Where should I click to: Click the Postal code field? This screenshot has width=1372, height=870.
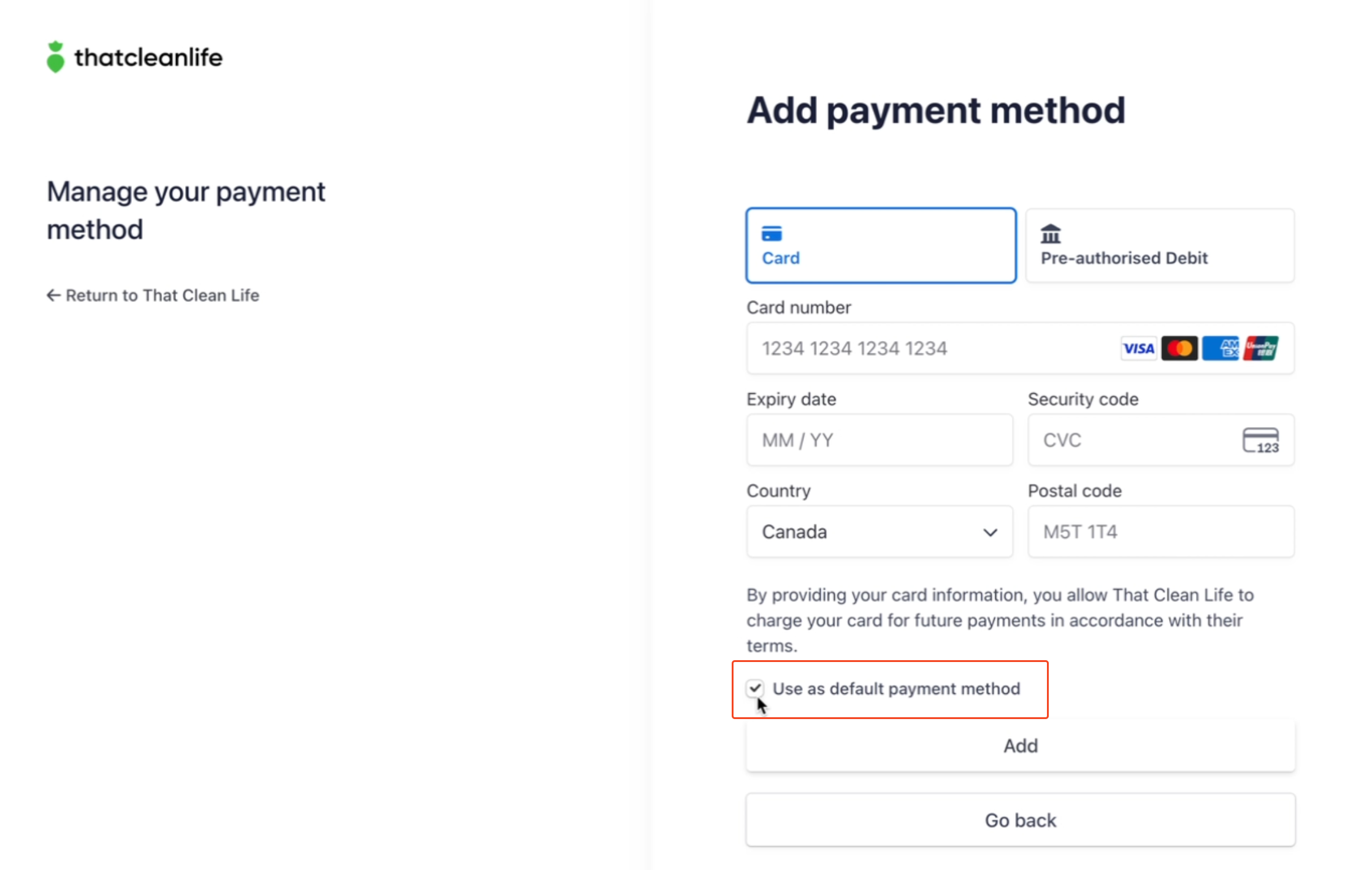pyautogui.click(x=1161, y=531)
